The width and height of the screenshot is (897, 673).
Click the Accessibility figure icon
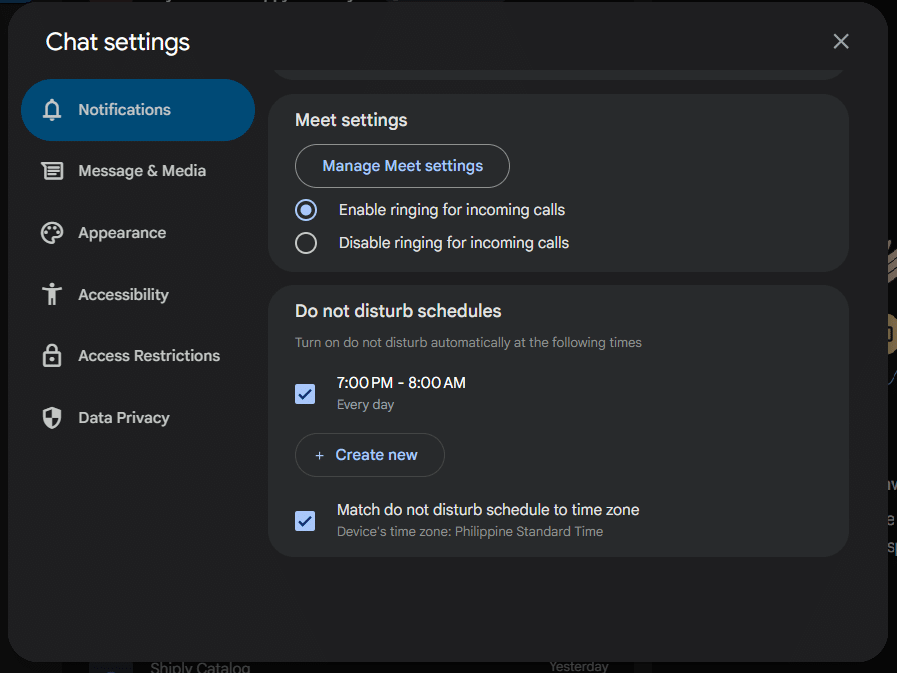pyautogui.click(x=52, y=294)
